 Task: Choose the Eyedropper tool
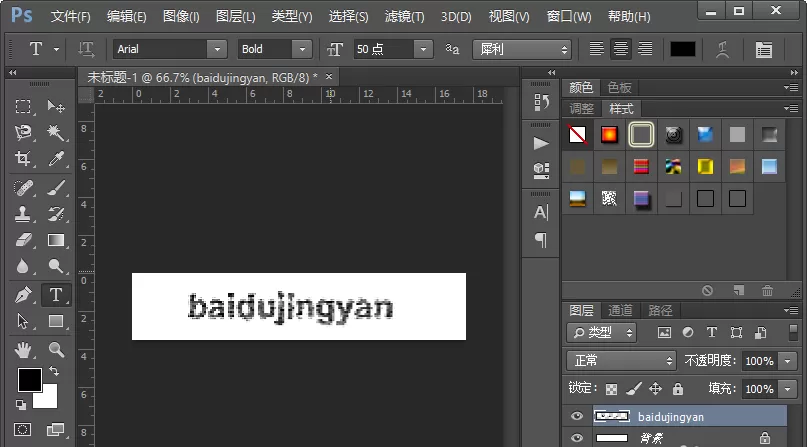[56, 158]
